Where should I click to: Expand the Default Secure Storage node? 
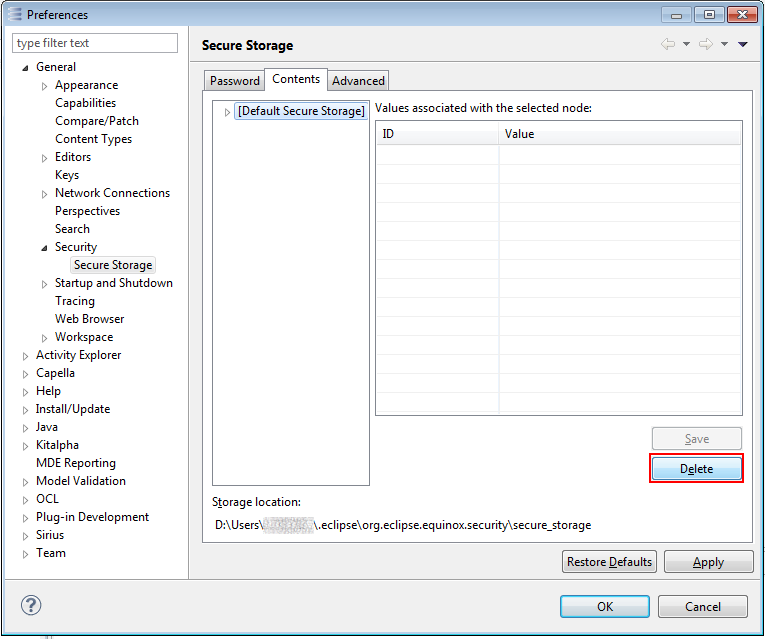227,112
